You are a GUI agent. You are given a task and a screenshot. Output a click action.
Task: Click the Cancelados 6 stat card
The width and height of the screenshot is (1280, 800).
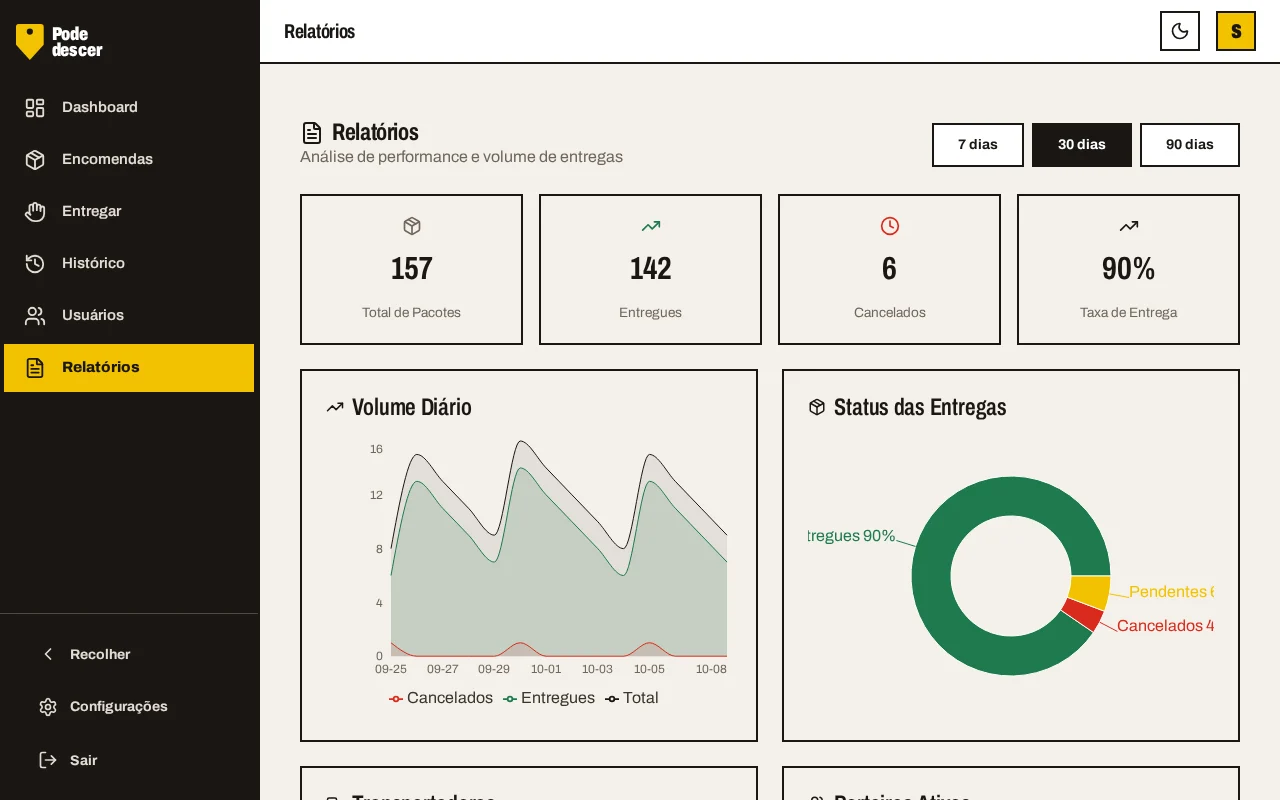889,270
